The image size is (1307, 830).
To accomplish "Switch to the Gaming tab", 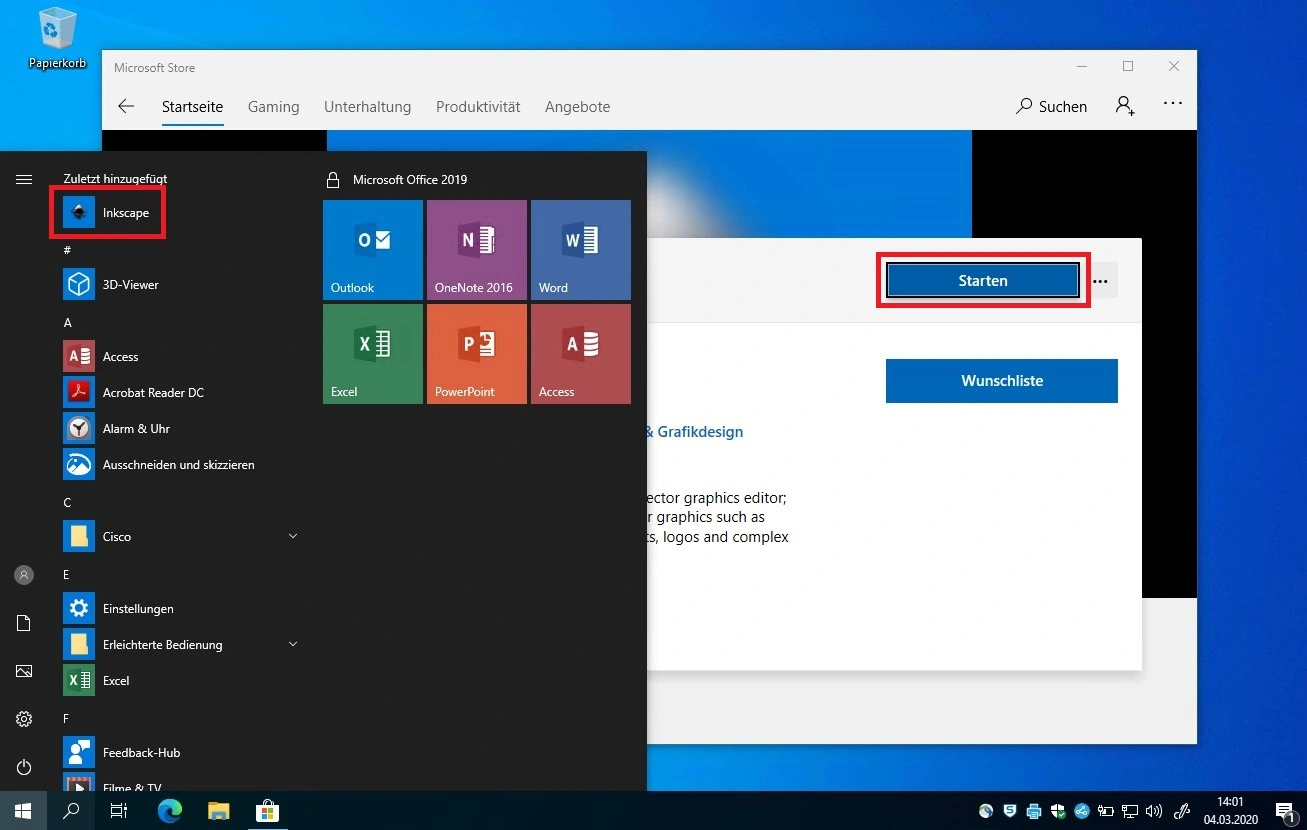I will coord(273,107).
